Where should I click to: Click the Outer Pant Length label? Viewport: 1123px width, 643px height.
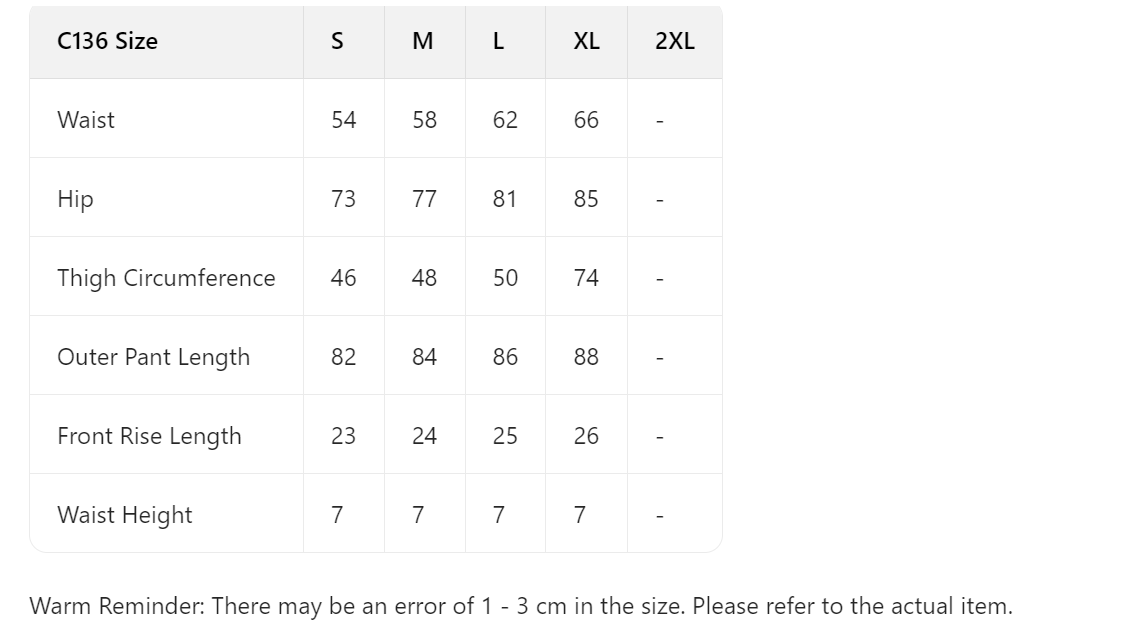pos(154,357)
